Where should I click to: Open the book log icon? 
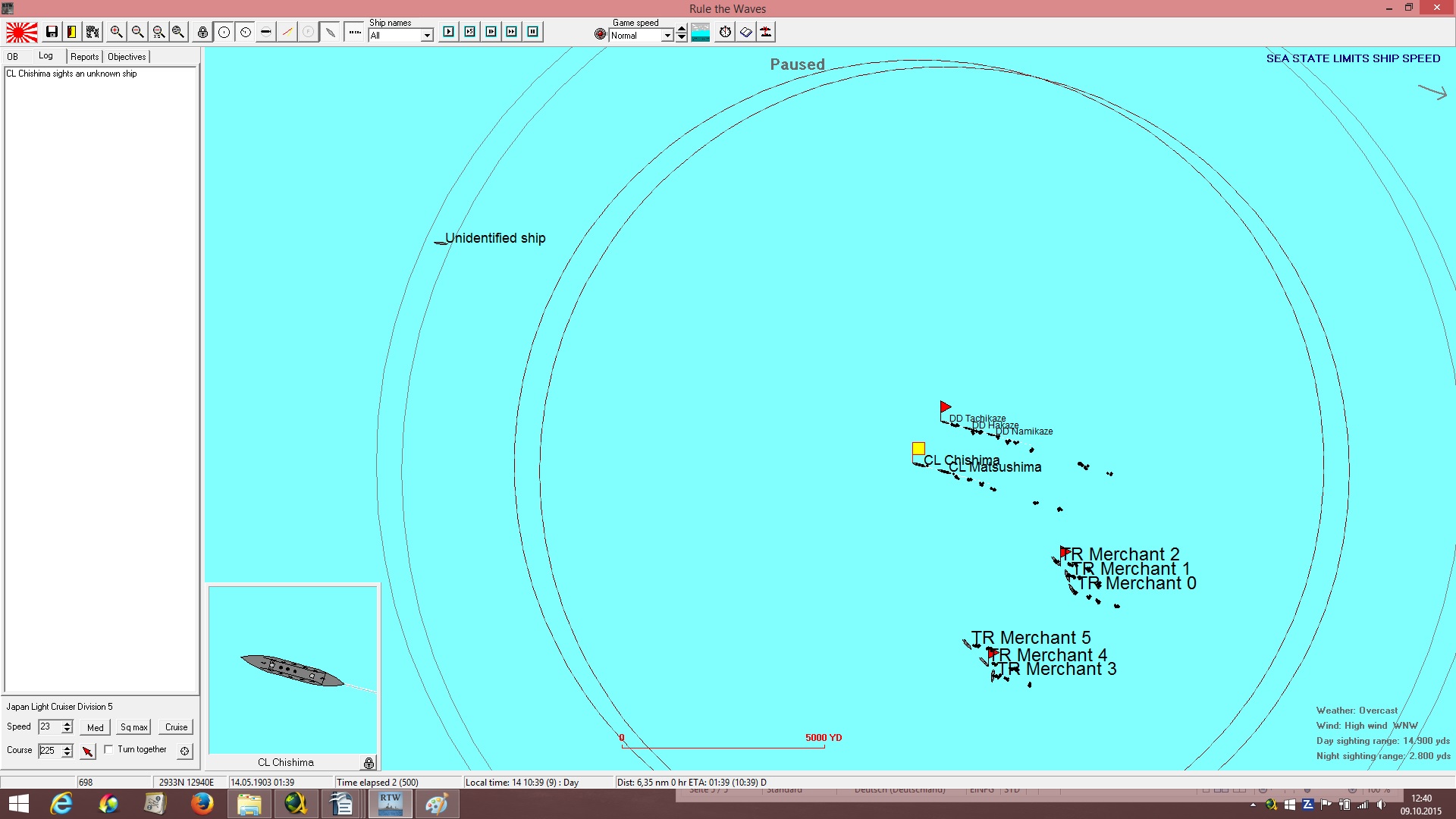745,32
